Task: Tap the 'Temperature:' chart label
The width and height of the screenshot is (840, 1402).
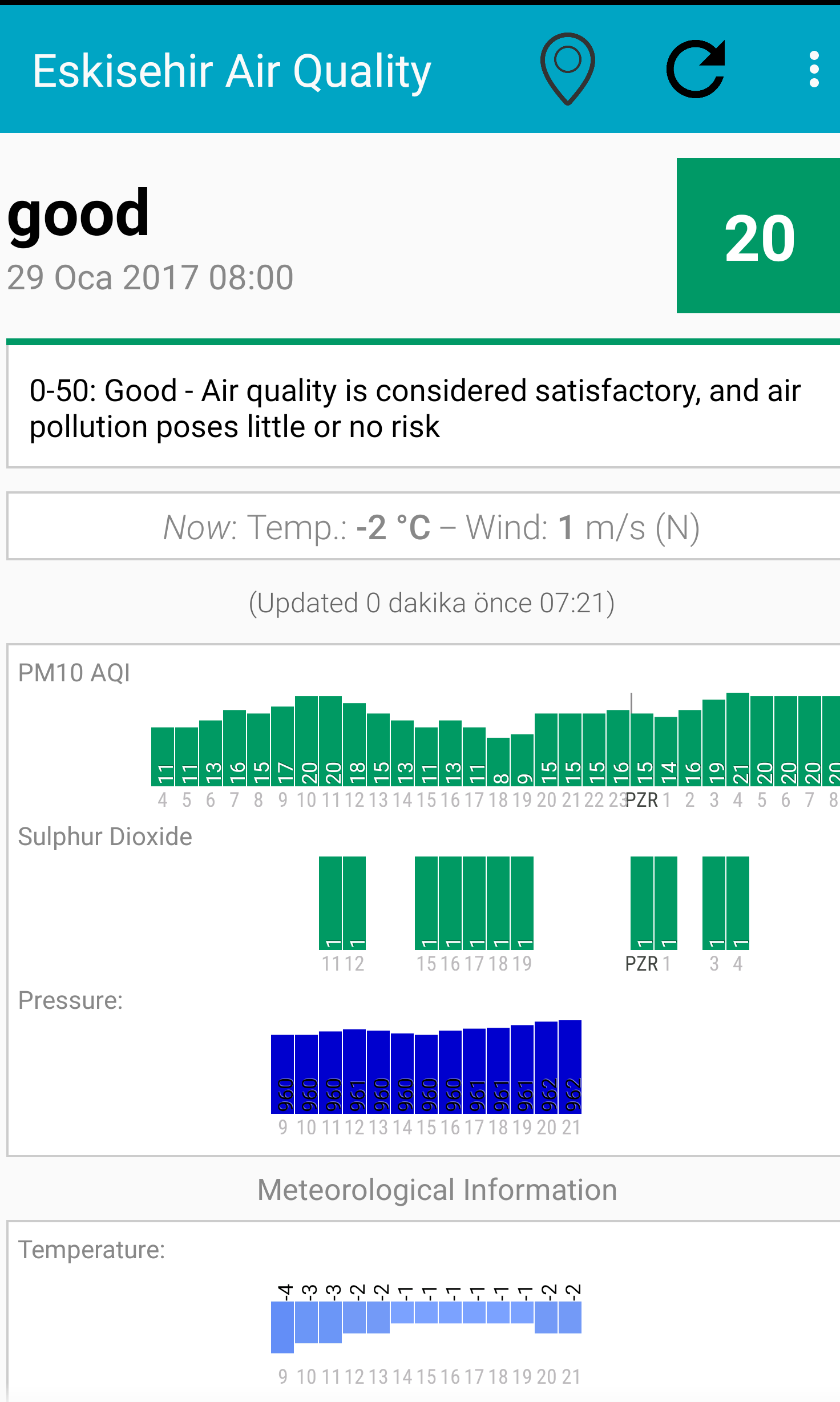Action: [x=92, y=1250]
